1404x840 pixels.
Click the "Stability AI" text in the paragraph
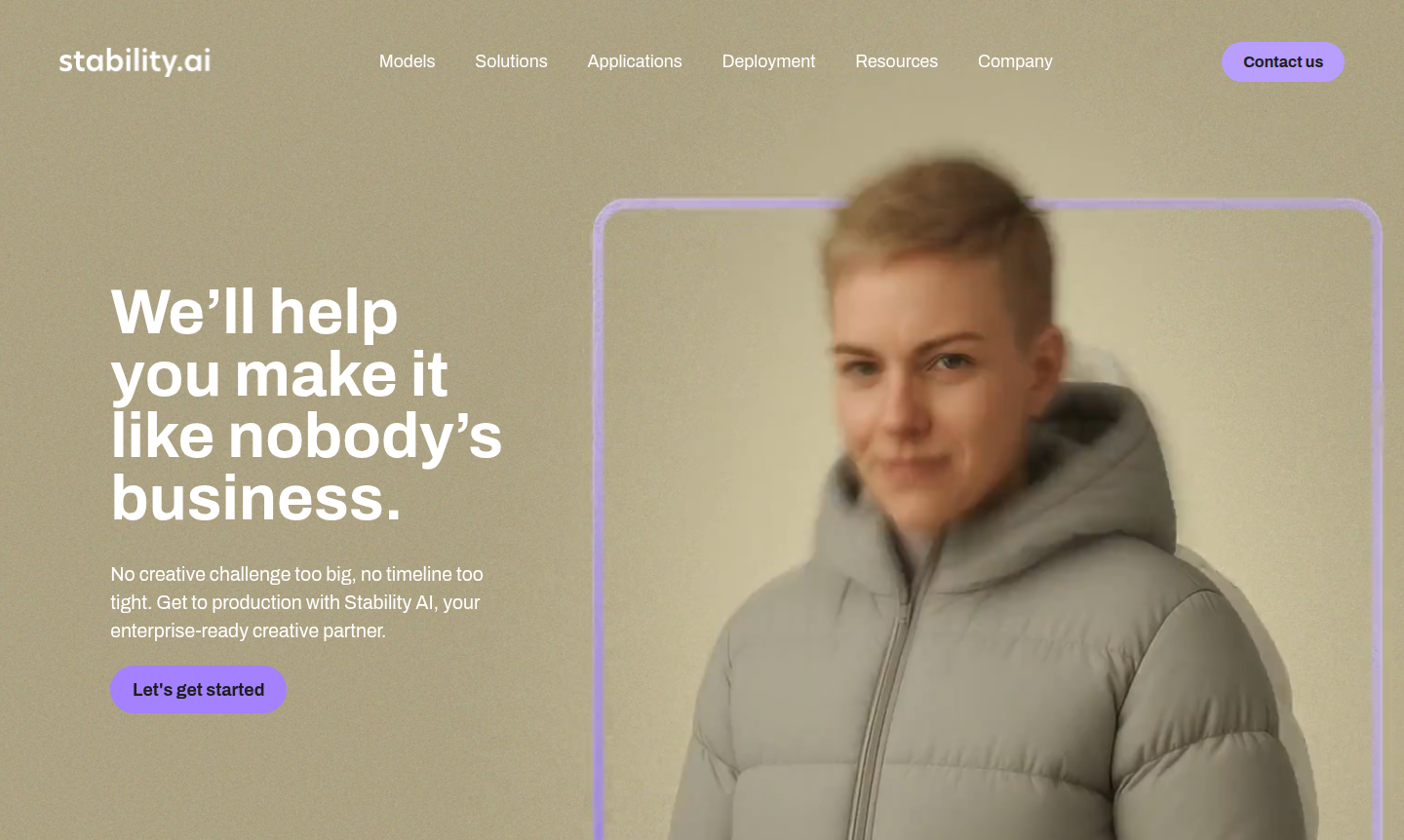click(x=389, y=602)
